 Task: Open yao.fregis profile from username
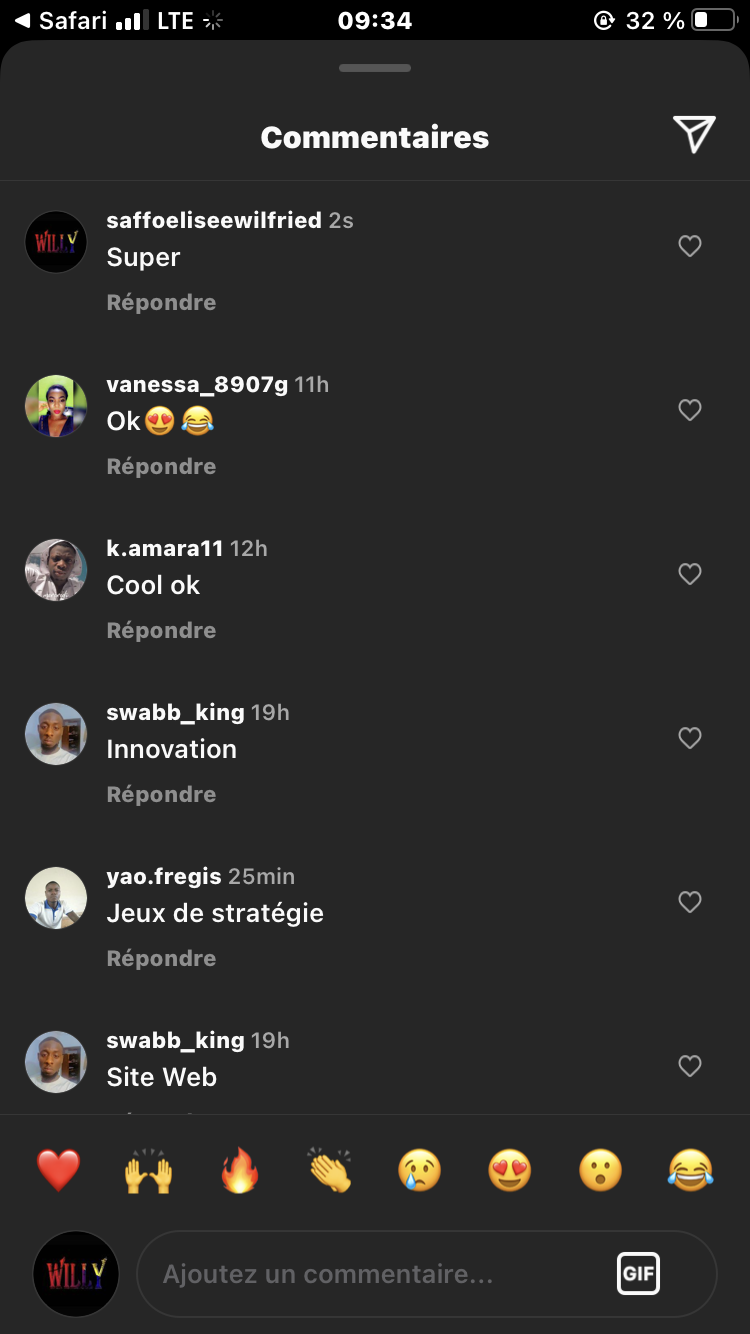pyautogui.click(x=164, y=876)
